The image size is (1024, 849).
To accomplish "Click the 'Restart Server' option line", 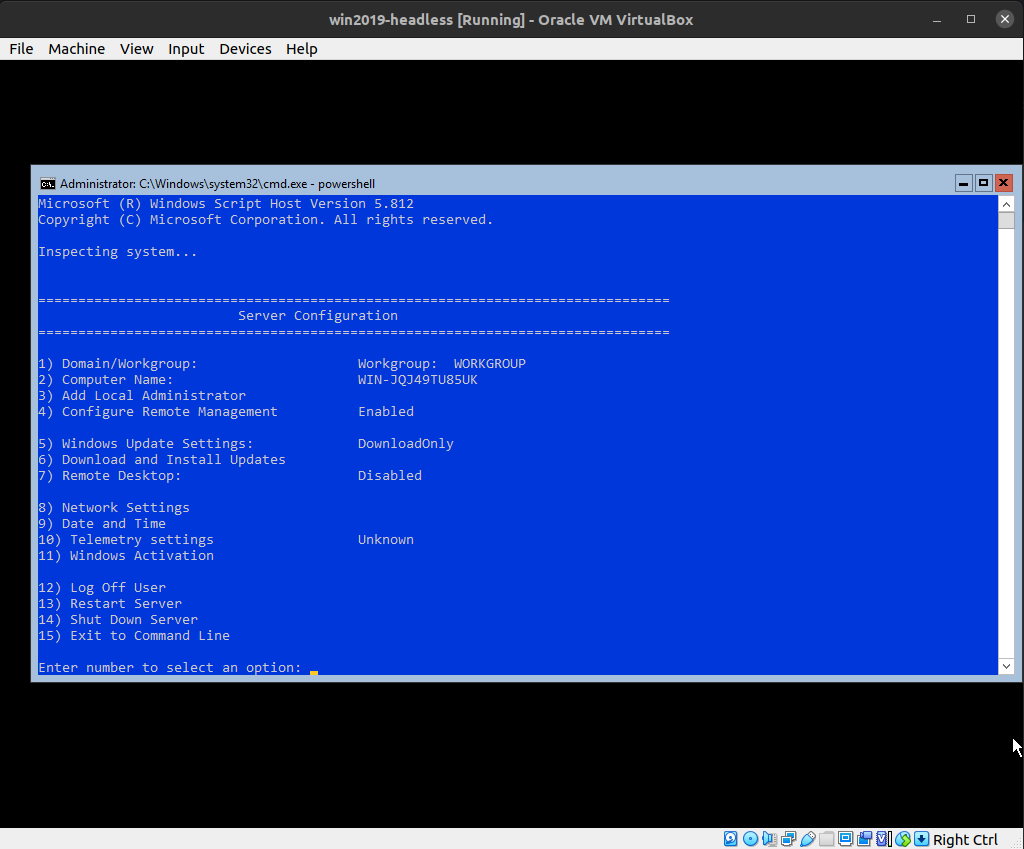I will 110,603.
